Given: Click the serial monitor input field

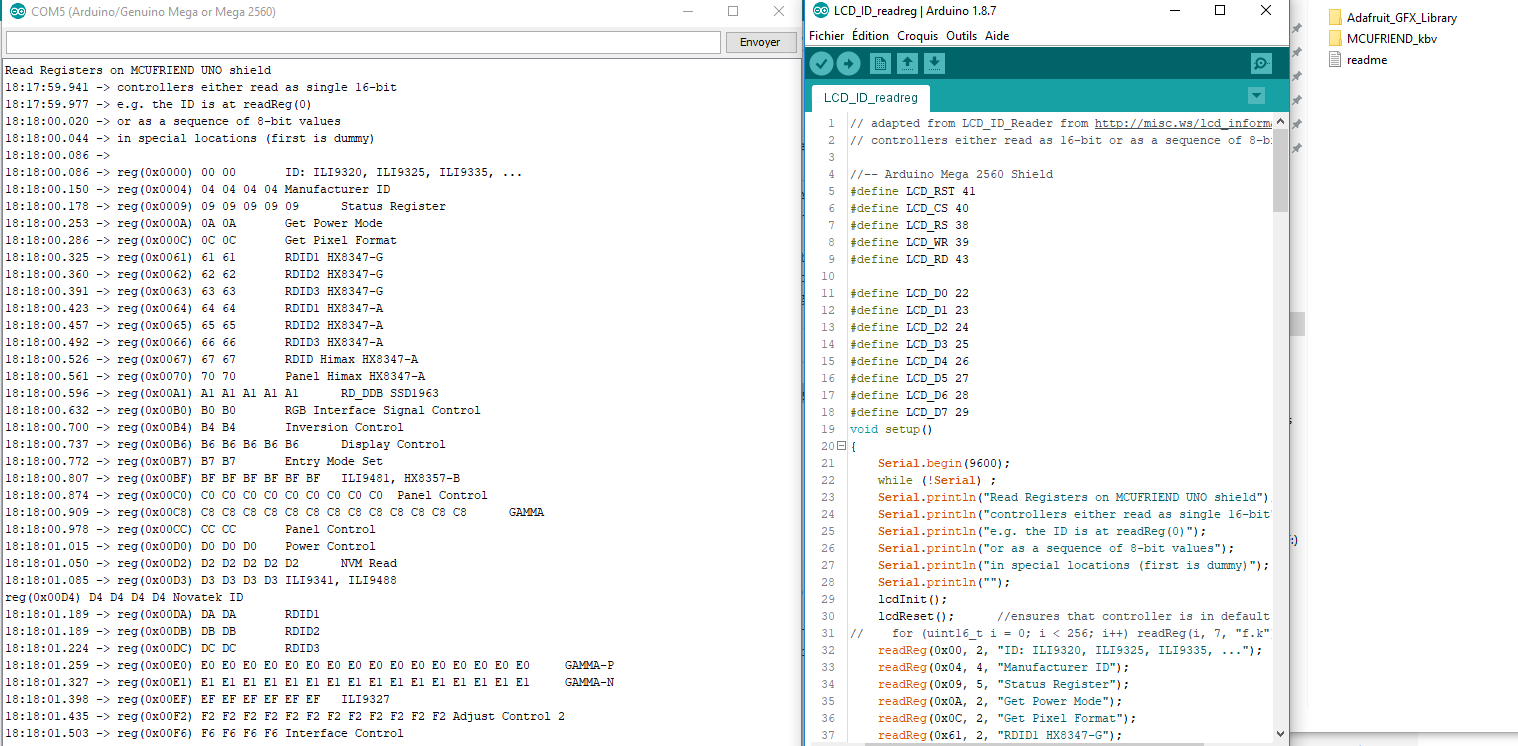Looking at the screenshot, I should tap(363, 42).
